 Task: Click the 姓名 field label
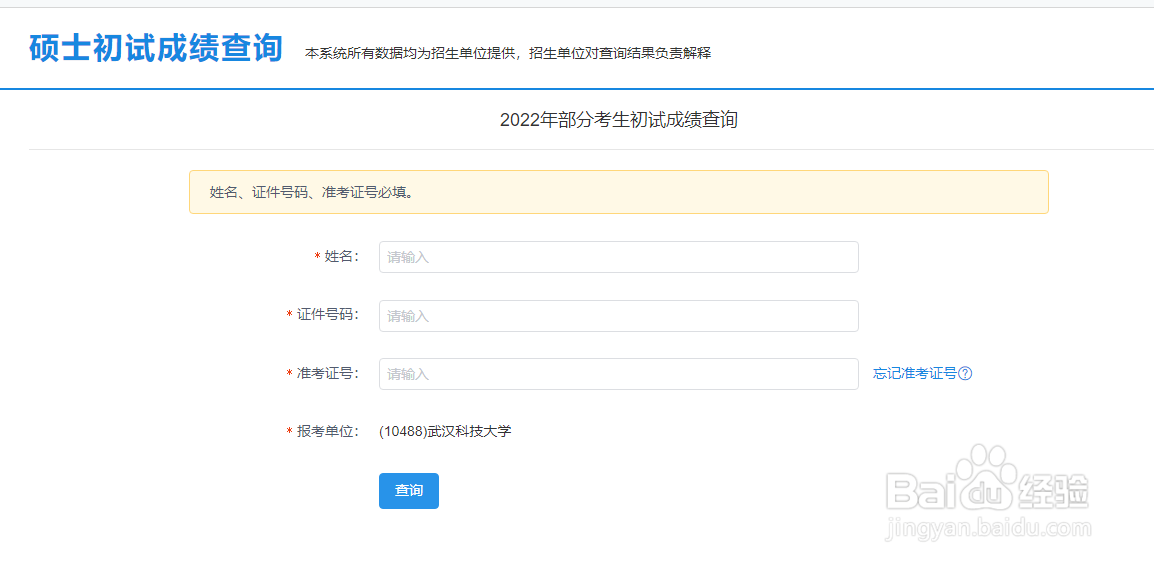(341, 257)
